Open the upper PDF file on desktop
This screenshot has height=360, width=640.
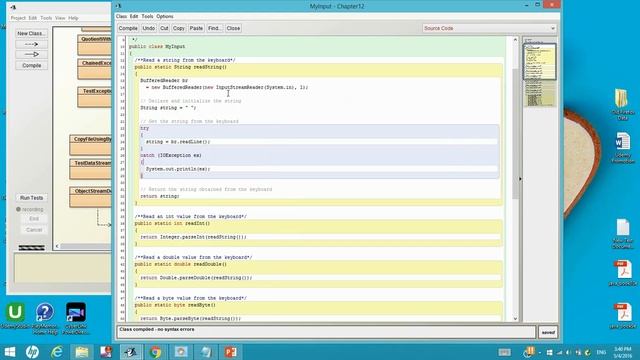(622, 273)
